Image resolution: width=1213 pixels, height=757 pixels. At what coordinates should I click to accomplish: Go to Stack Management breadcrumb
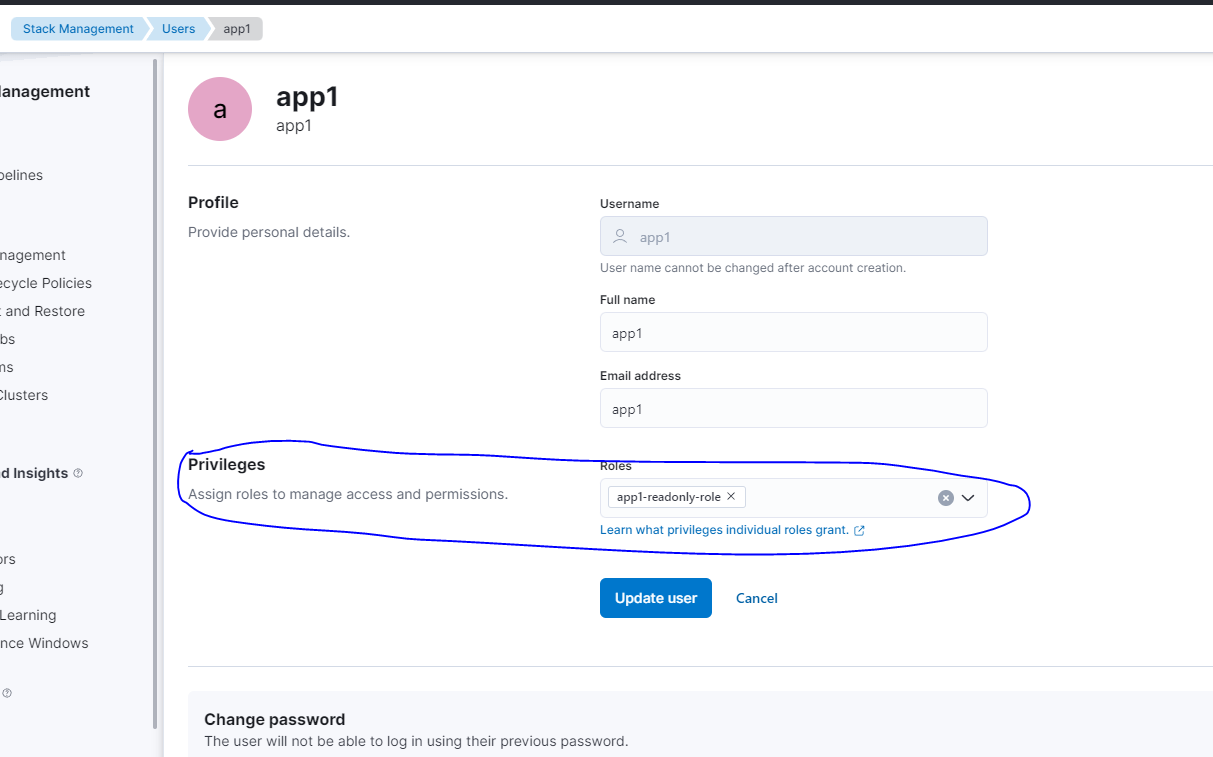pyautogui.click(x=78, y=29)
